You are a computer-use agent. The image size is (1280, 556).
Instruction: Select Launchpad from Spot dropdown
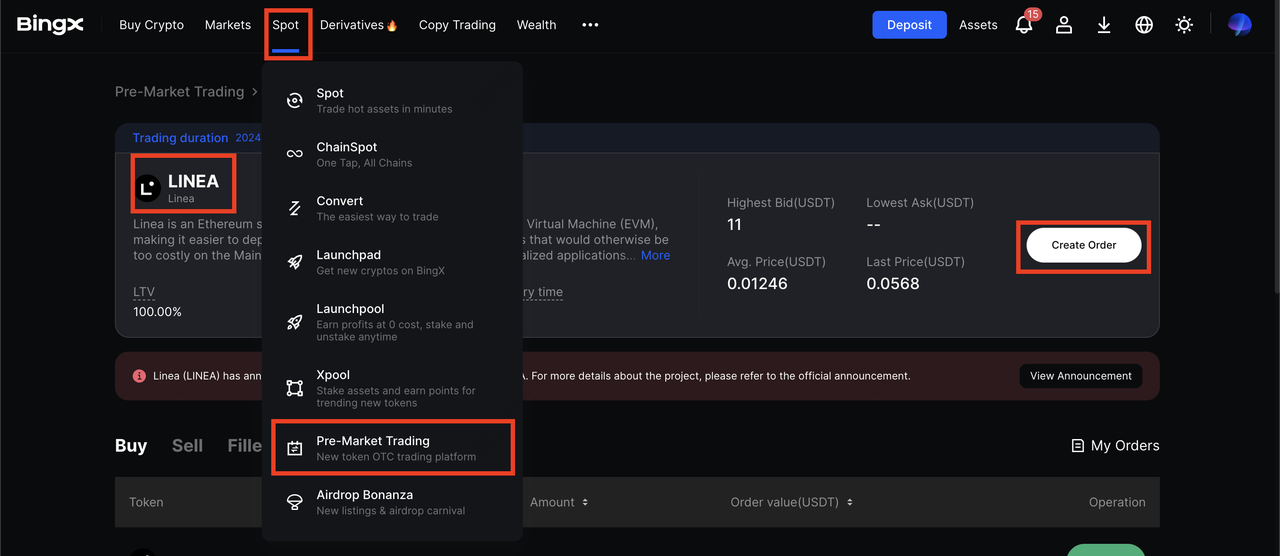[392, 262]
